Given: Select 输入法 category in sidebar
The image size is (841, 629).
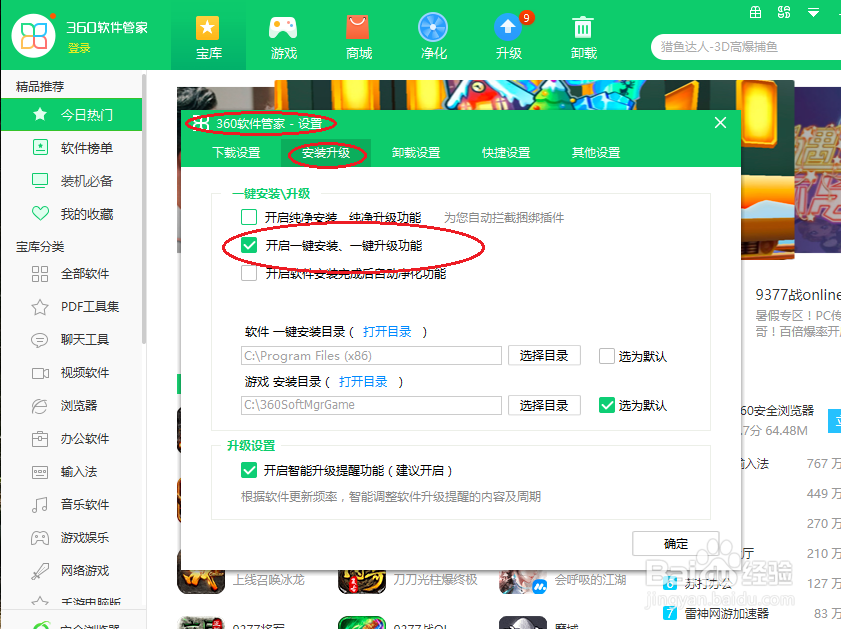Looking at the screenshot, I should pyautogui.click(x=72, y=471).
